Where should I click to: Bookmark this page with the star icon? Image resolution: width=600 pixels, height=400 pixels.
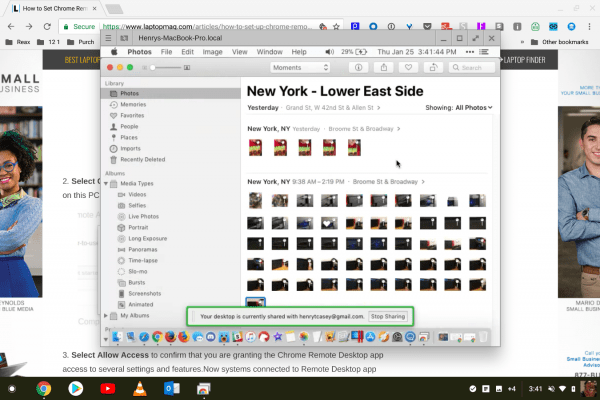(x=336, y=26)
